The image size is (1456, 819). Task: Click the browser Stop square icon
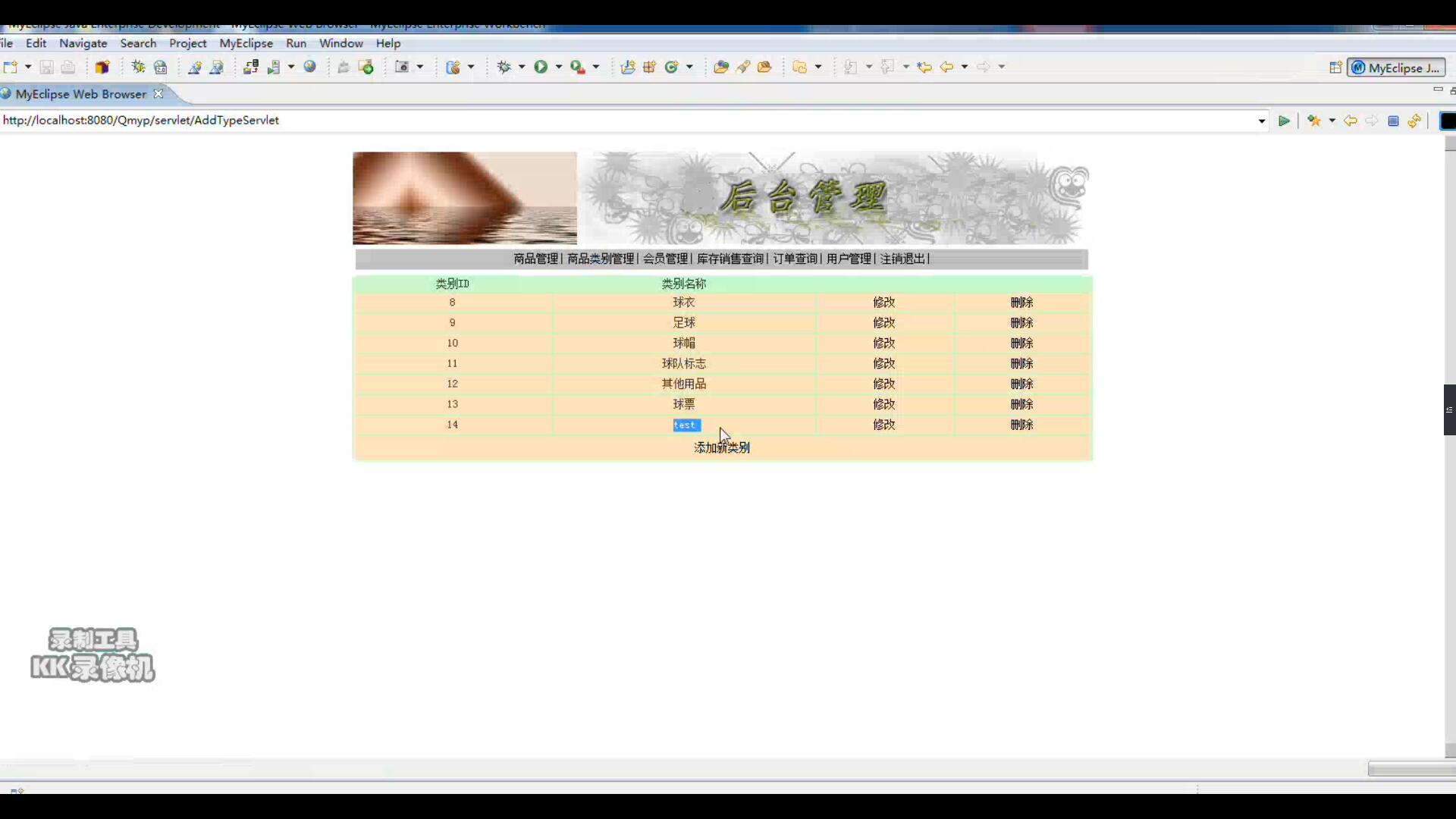tap(1393, 121)
